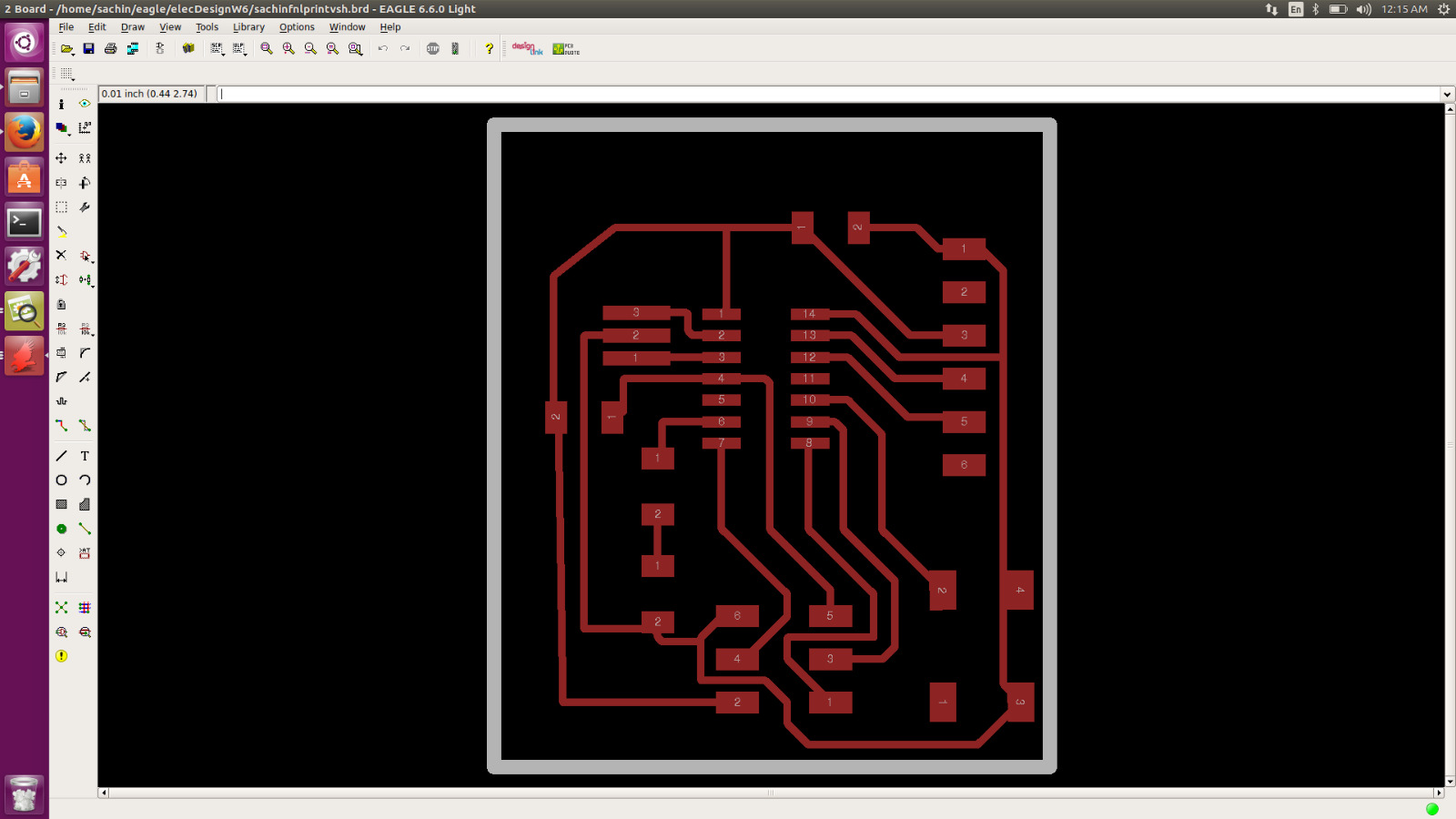The image size is (1456, 819).
Task: Select the Move tool
Action: click(61, 158)
